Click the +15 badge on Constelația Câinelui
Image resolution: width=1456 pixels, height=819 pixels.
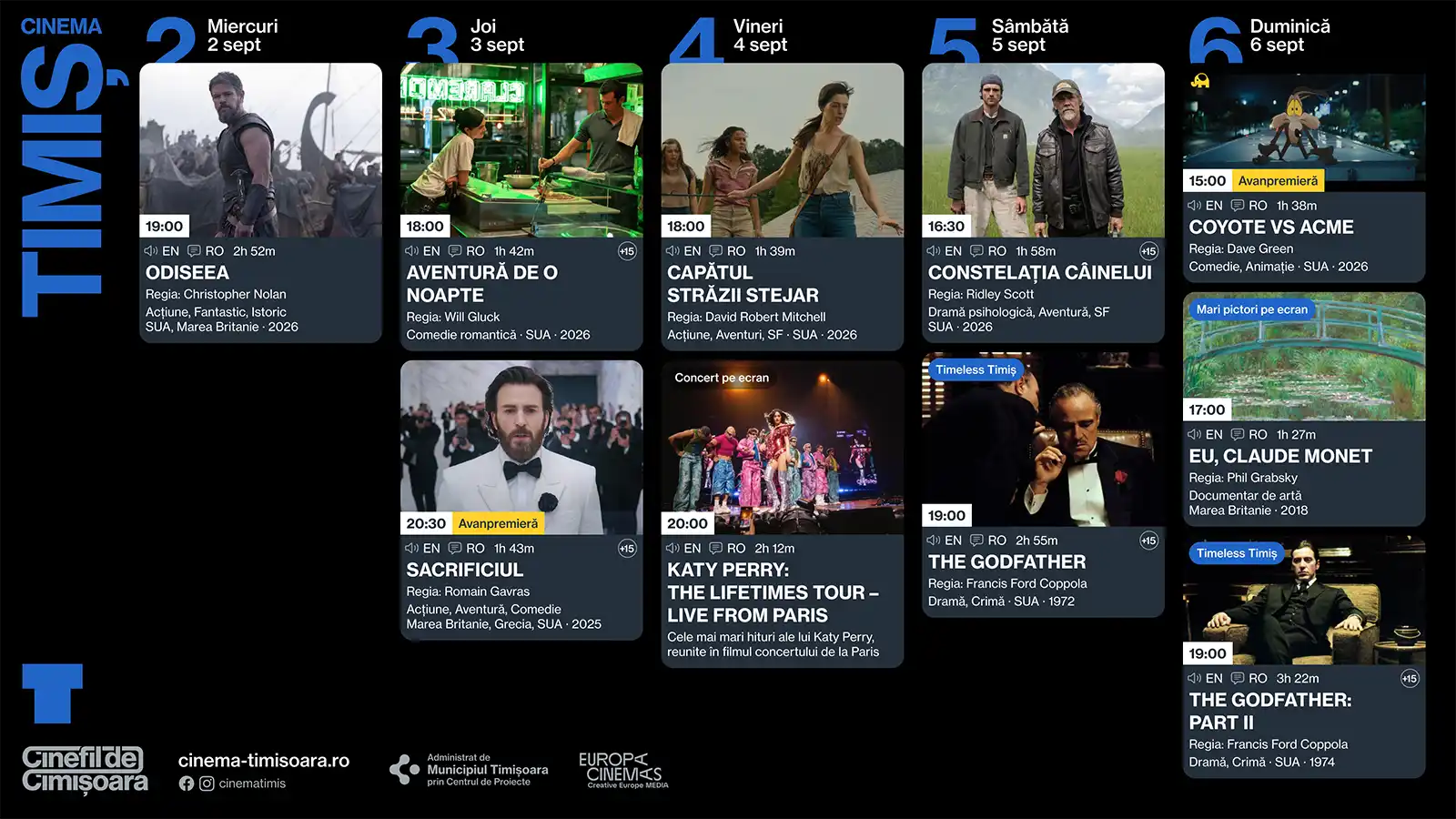tap(1148, 251)
